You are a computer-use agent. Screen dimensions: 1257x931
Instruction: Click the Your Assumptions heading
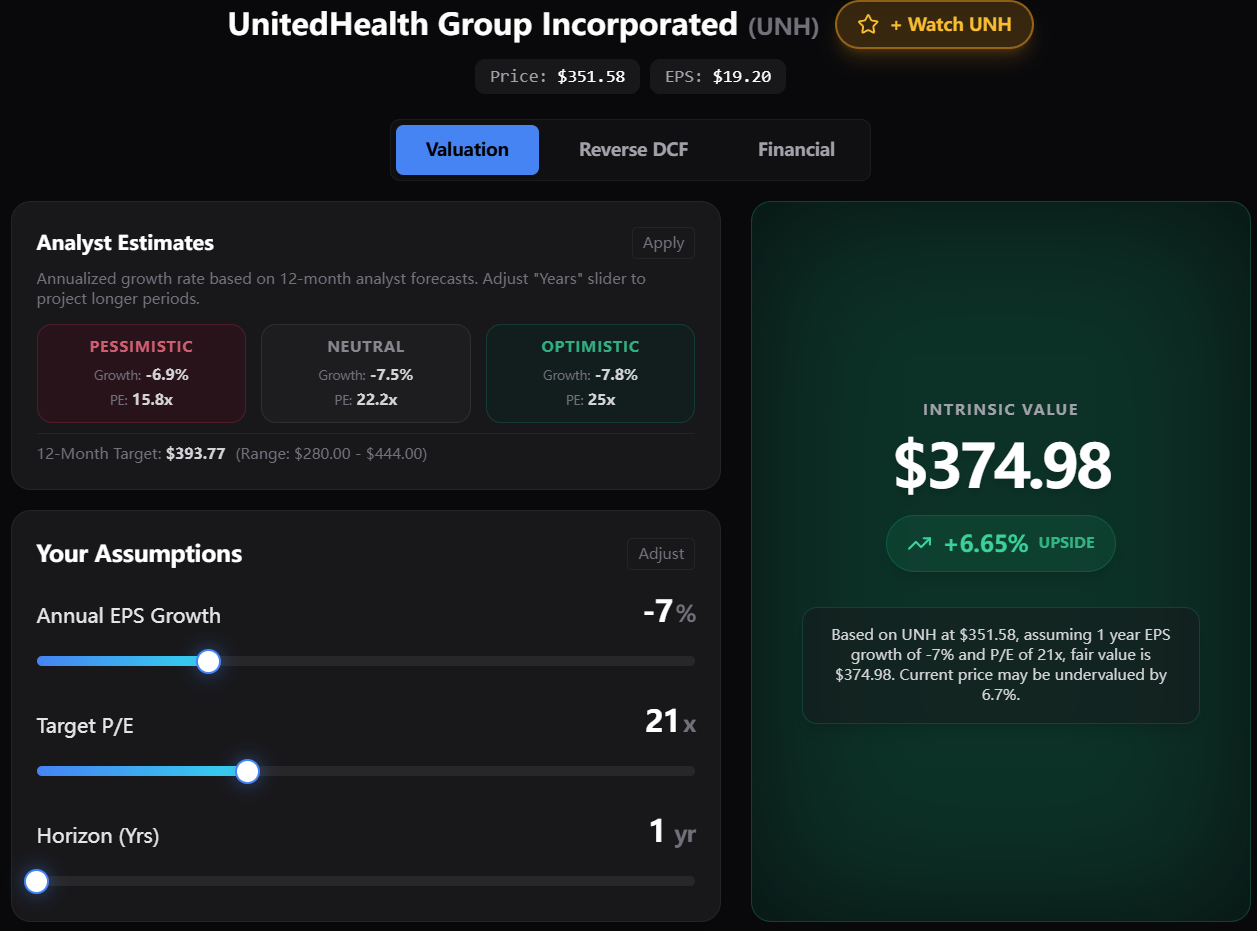[x=139, y=554]
